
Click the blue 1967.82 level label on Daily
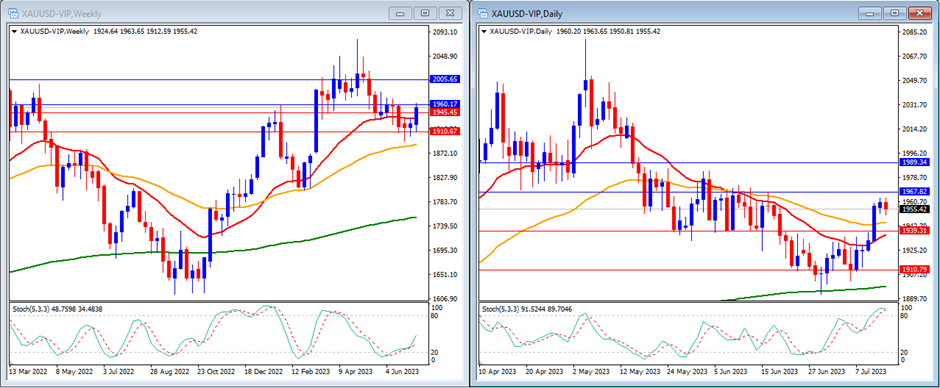pos(914,191)
